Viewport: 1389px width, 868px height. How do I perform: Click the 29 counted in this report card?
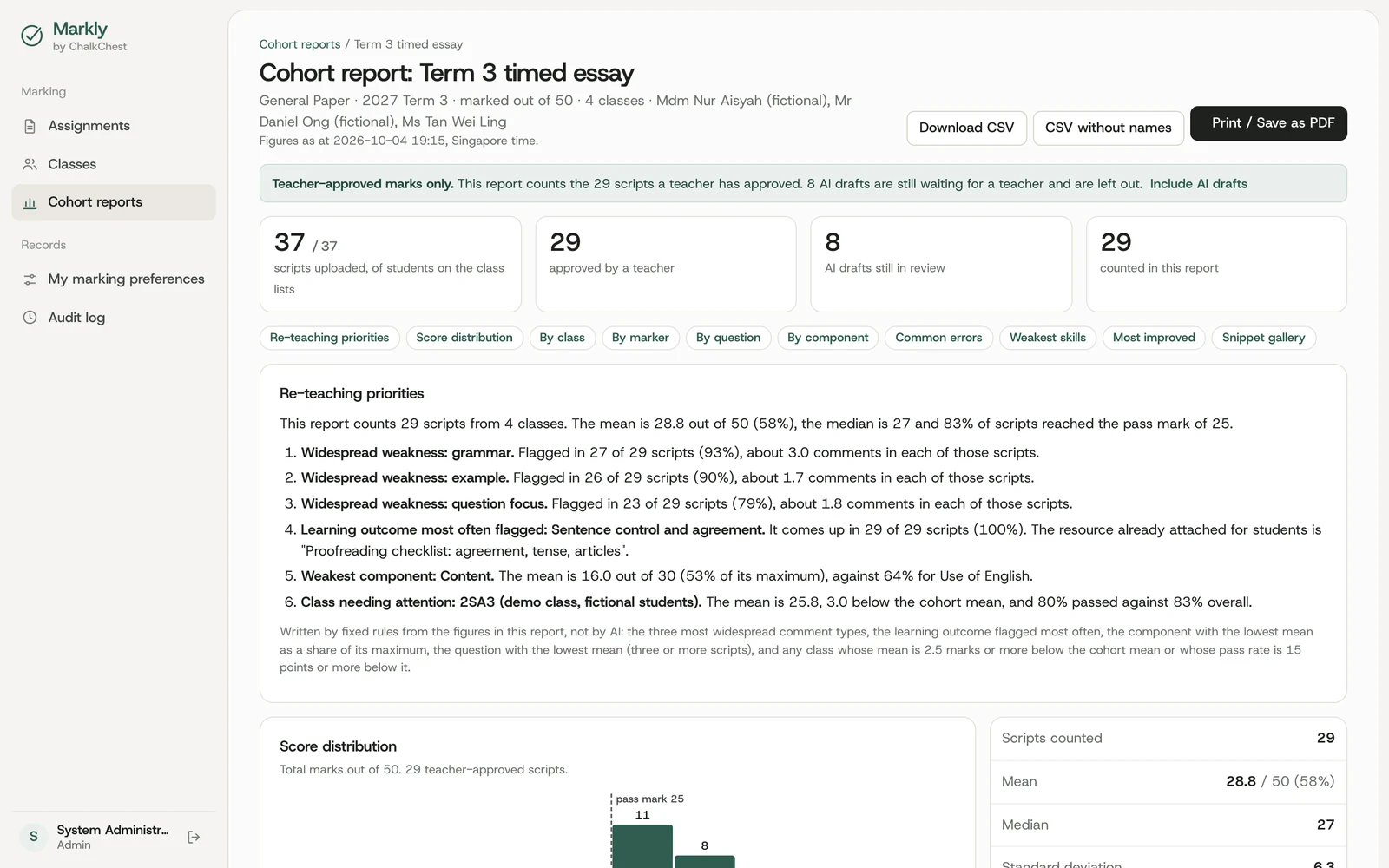click(1216, 264)
